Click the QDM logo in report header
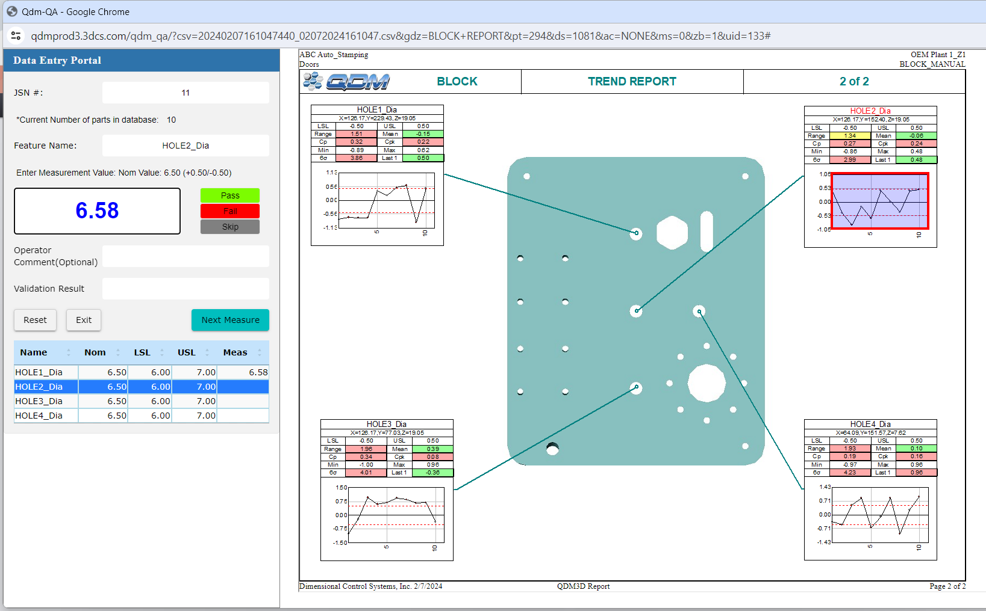Screen dimensions: 986x611 click(x=347, y=82)
